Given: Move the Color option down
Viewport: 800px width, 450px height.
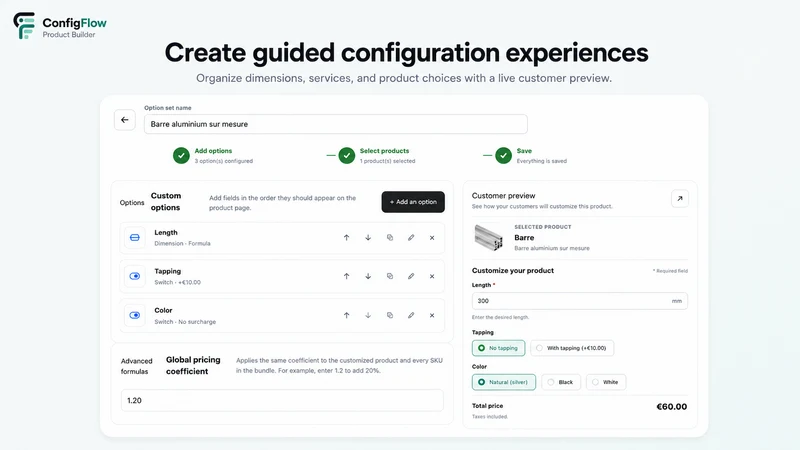Looking at the screenshot, I should (368, 315).
